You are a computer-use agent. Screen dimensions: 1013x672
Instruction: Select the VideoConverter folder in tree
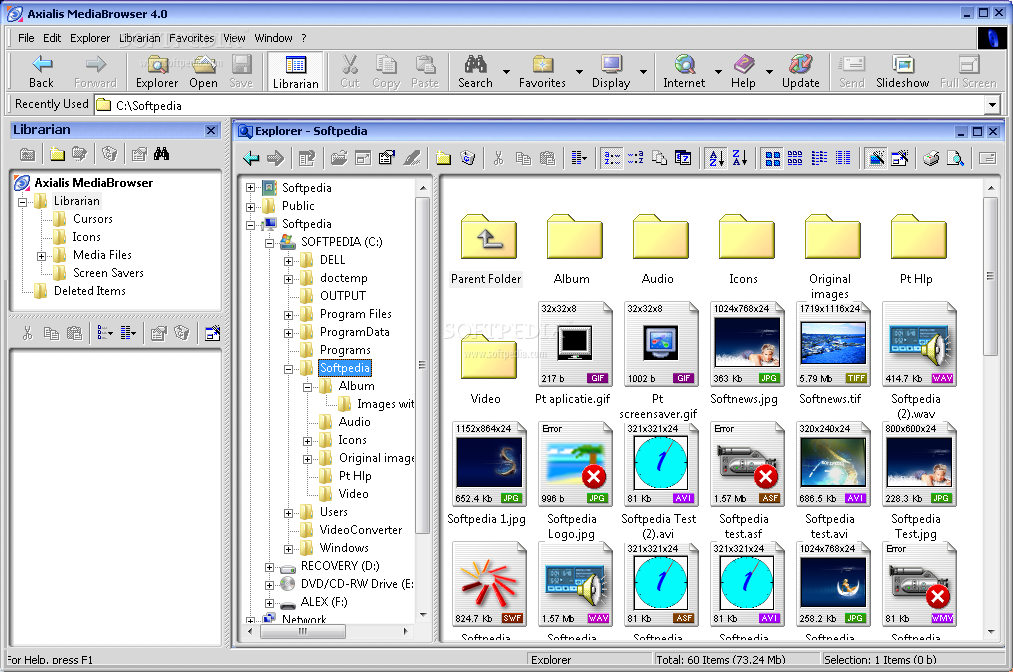pyautogui.click(x=360, y=530)
